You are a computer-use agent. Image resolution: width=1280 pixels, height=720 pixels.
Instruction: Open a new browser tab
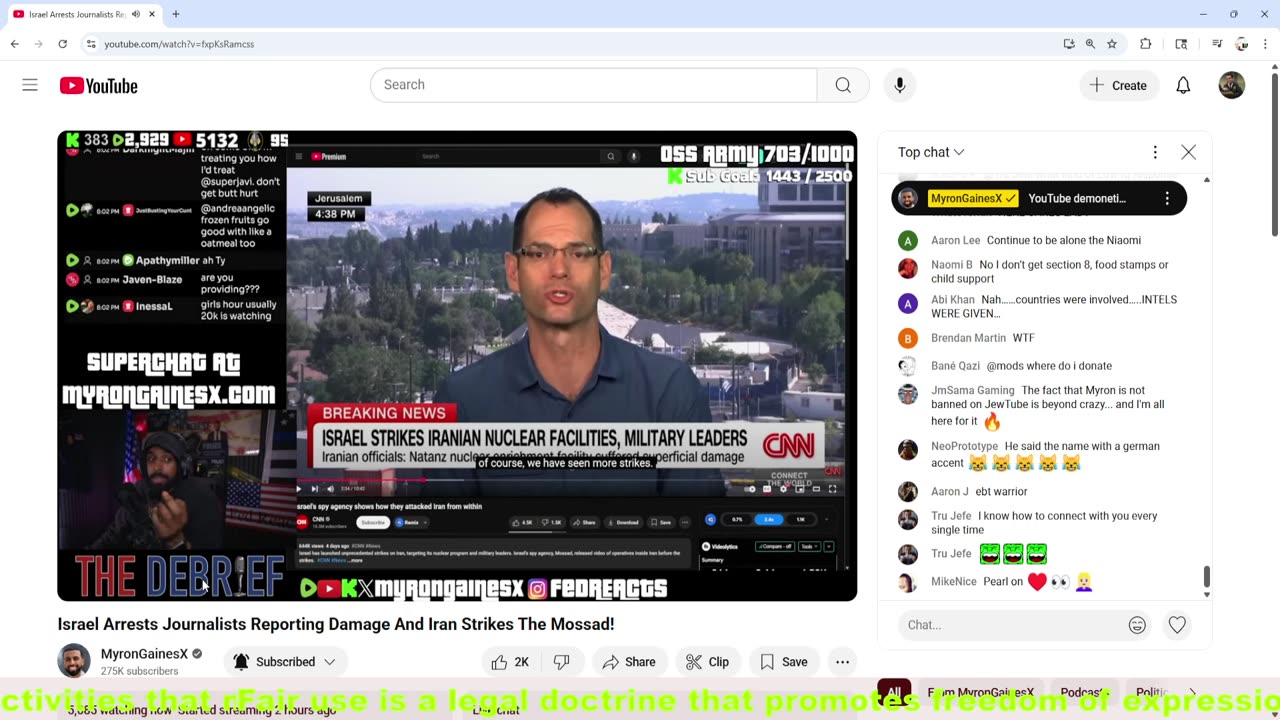coord(175,14)
